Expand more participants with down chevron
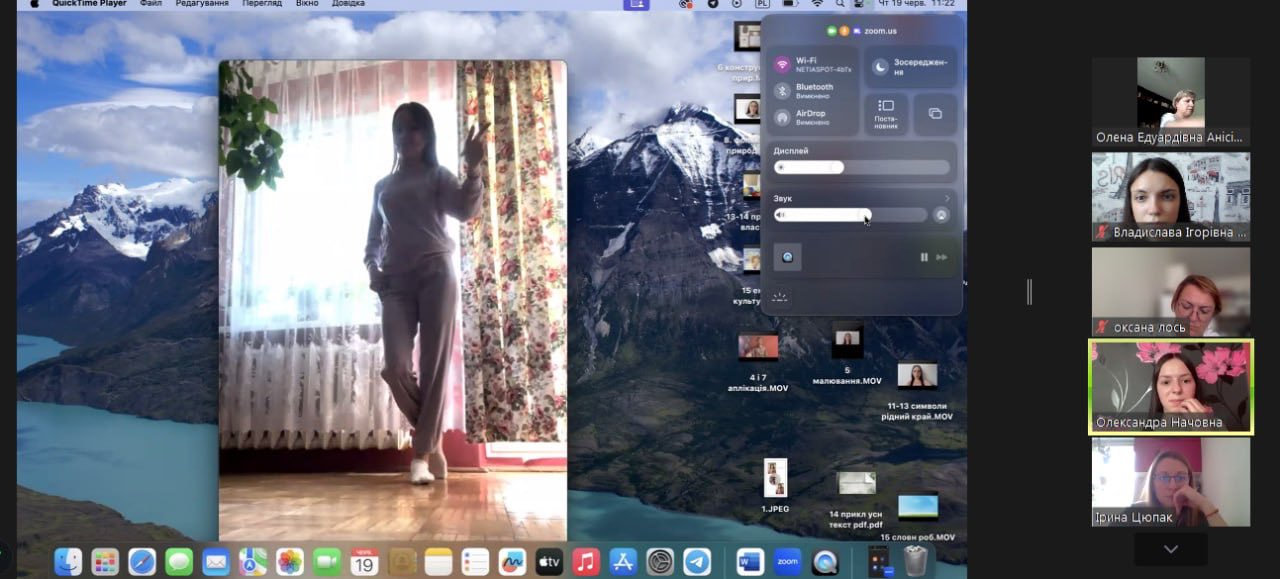This screenshot has height=579, width=1280. pyautogui.click(x=1171, y=549)
